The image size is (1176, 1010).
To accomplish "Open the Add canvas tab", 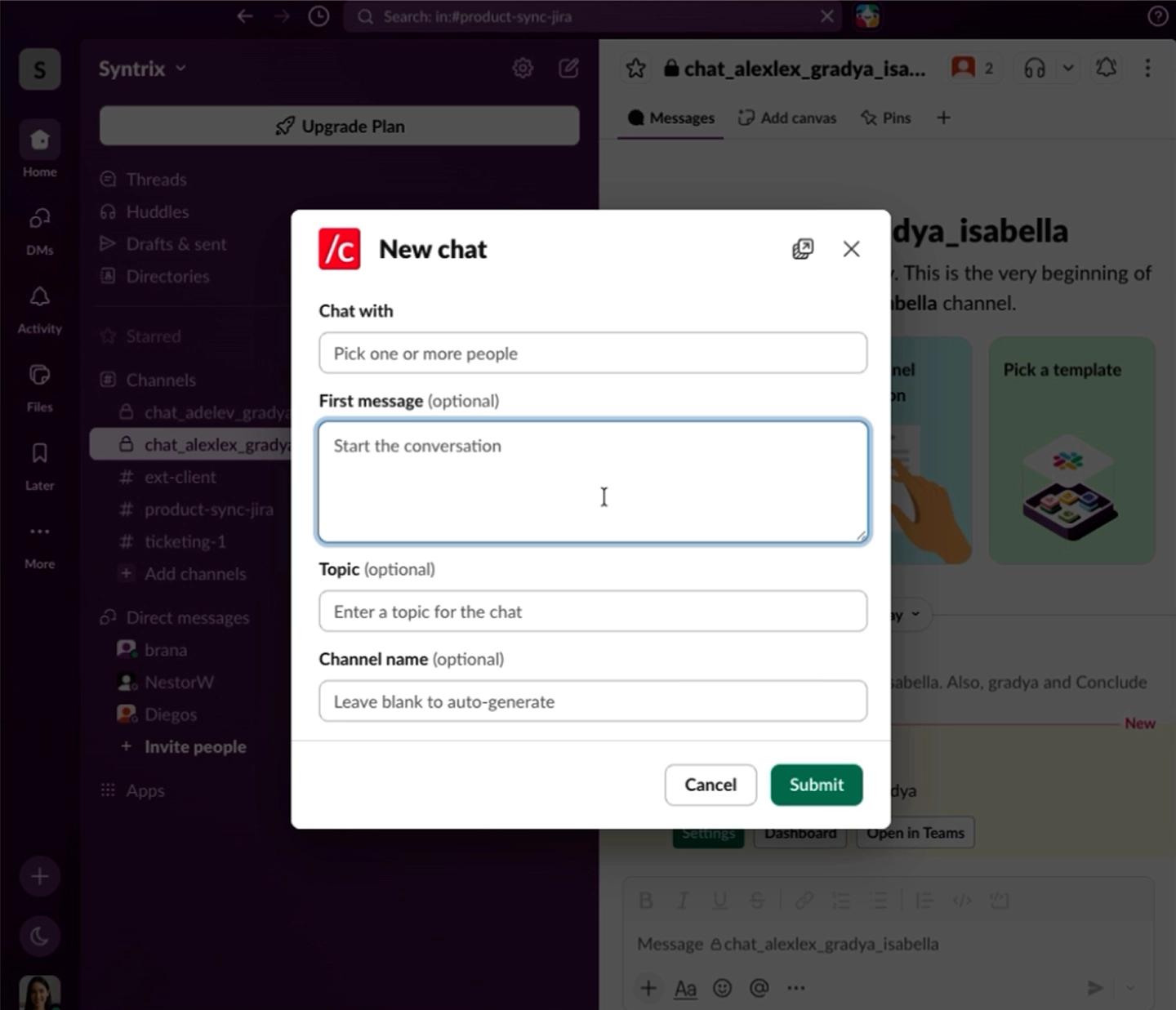I will coord(787,118).
